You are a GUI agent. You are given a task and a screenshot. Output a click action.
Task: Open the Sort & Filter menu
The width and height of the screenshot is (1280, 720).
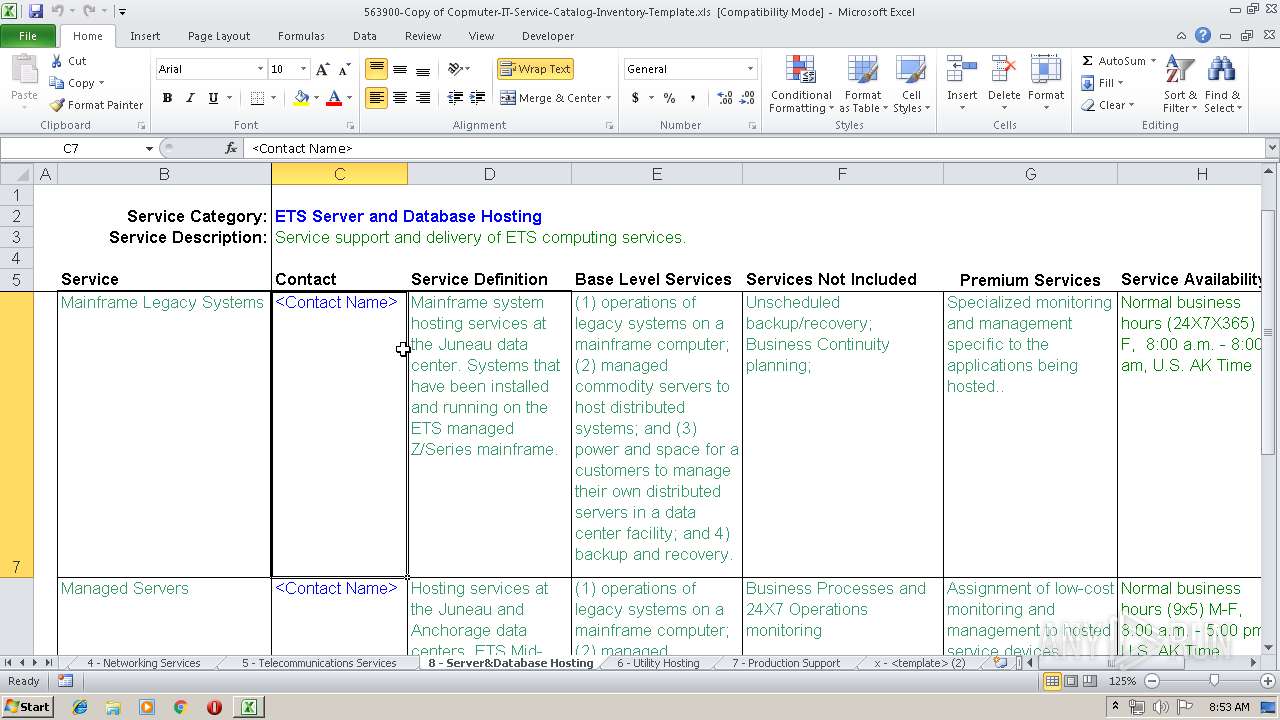[x=1180, y=85]
